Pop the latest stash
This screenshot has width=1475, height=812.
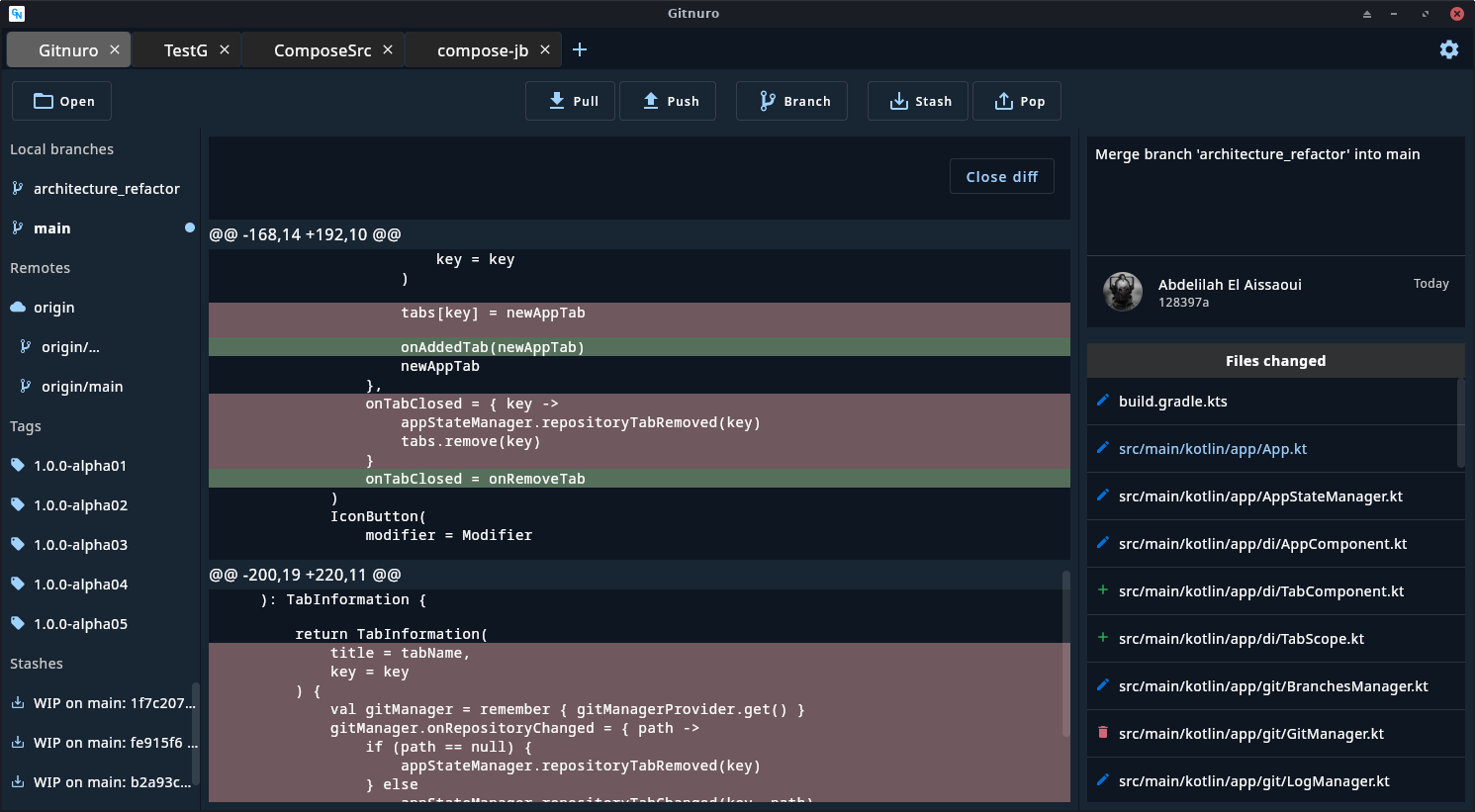[x=1017, y=101]
